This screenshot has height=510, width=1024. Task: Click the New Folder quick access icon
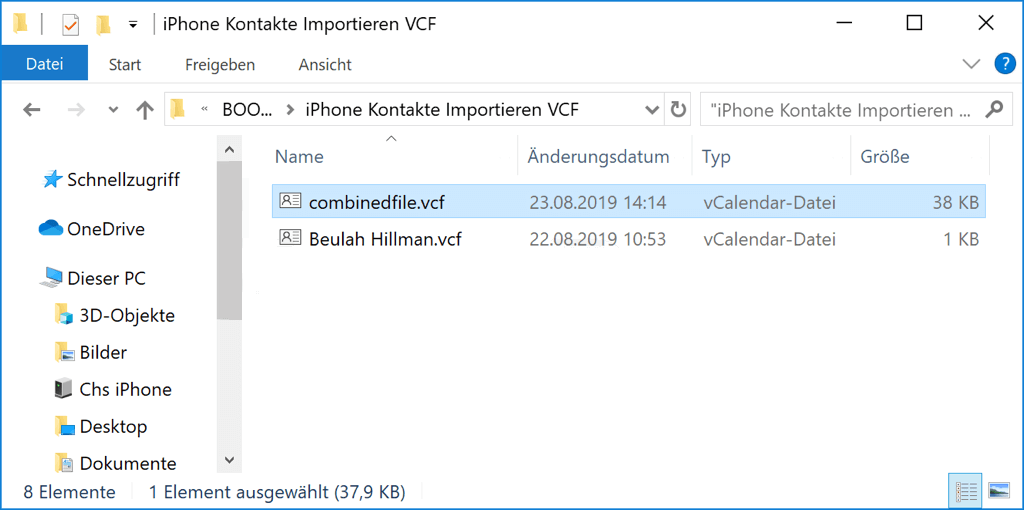103,24
